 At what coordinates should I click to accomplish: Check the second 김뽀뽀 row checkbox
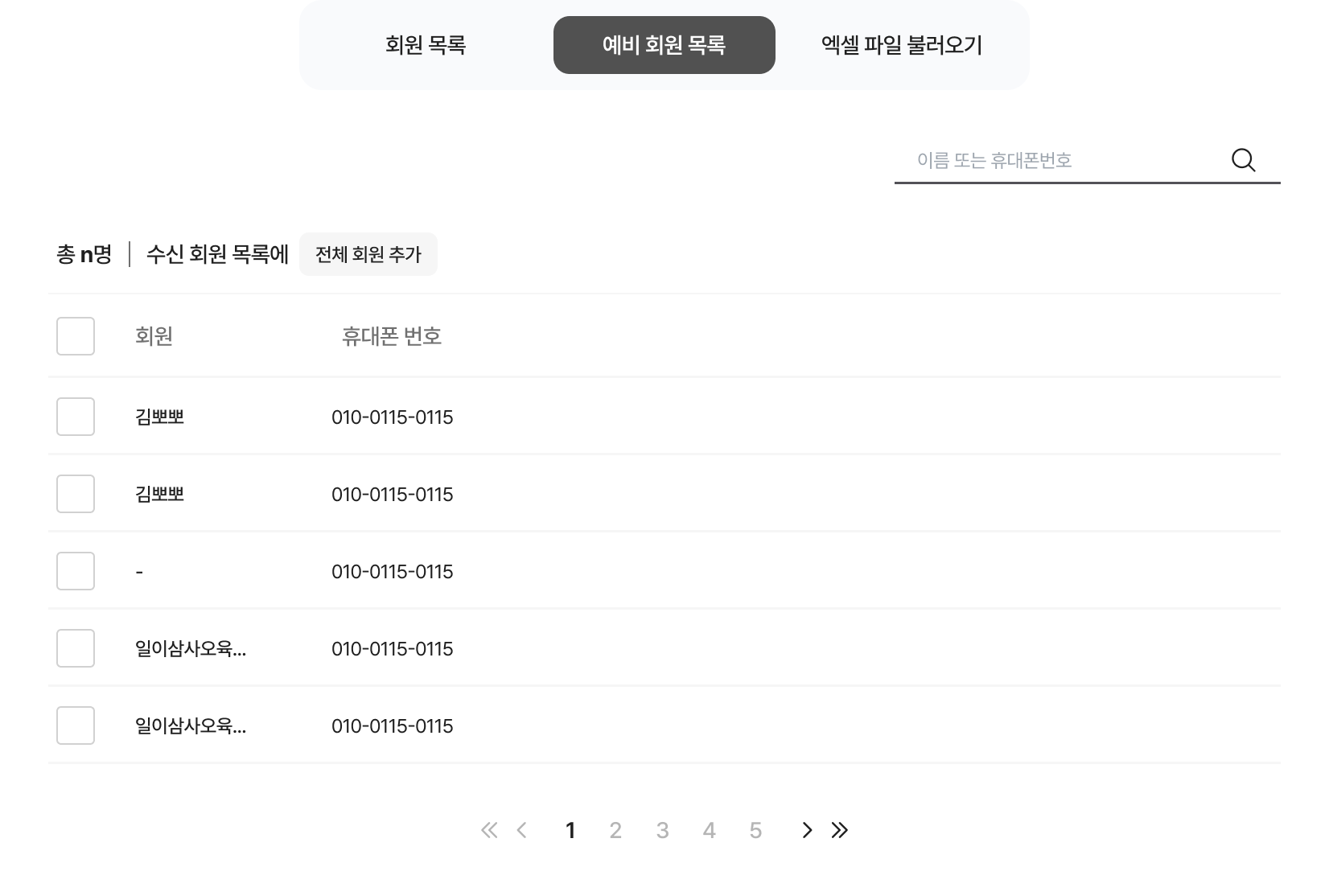coord(76,494)
